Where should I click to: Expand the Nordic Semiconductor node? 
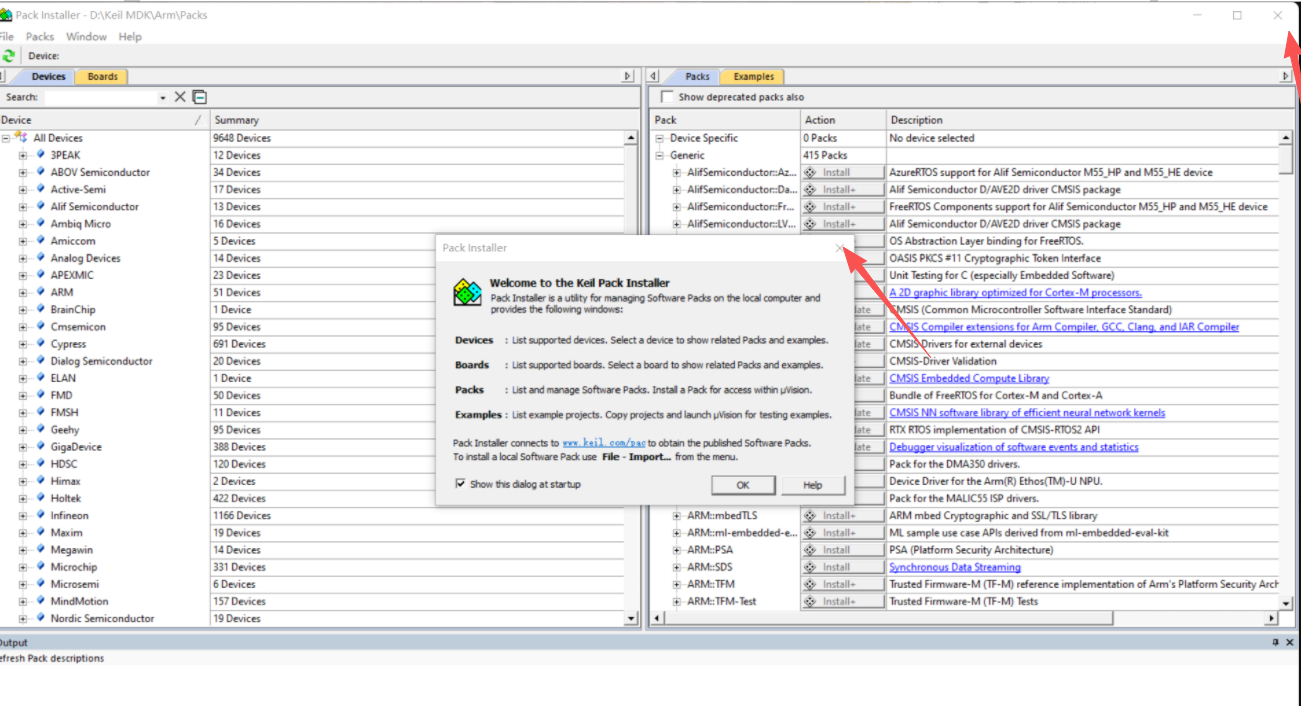23,618
